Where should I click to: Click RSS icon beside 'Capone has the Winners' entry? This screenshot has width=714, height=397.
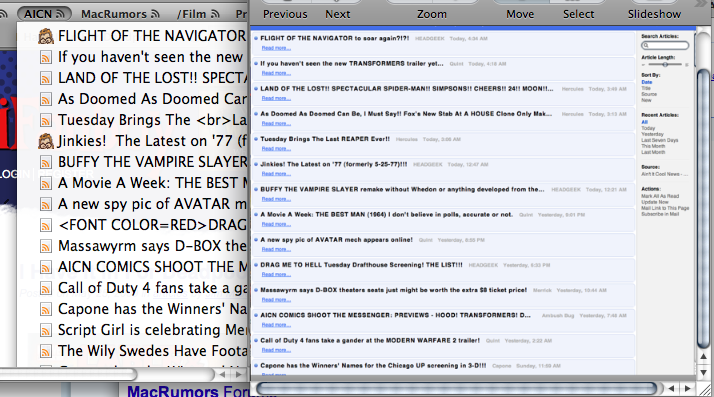pyautogui.click(x=46, y=310)
